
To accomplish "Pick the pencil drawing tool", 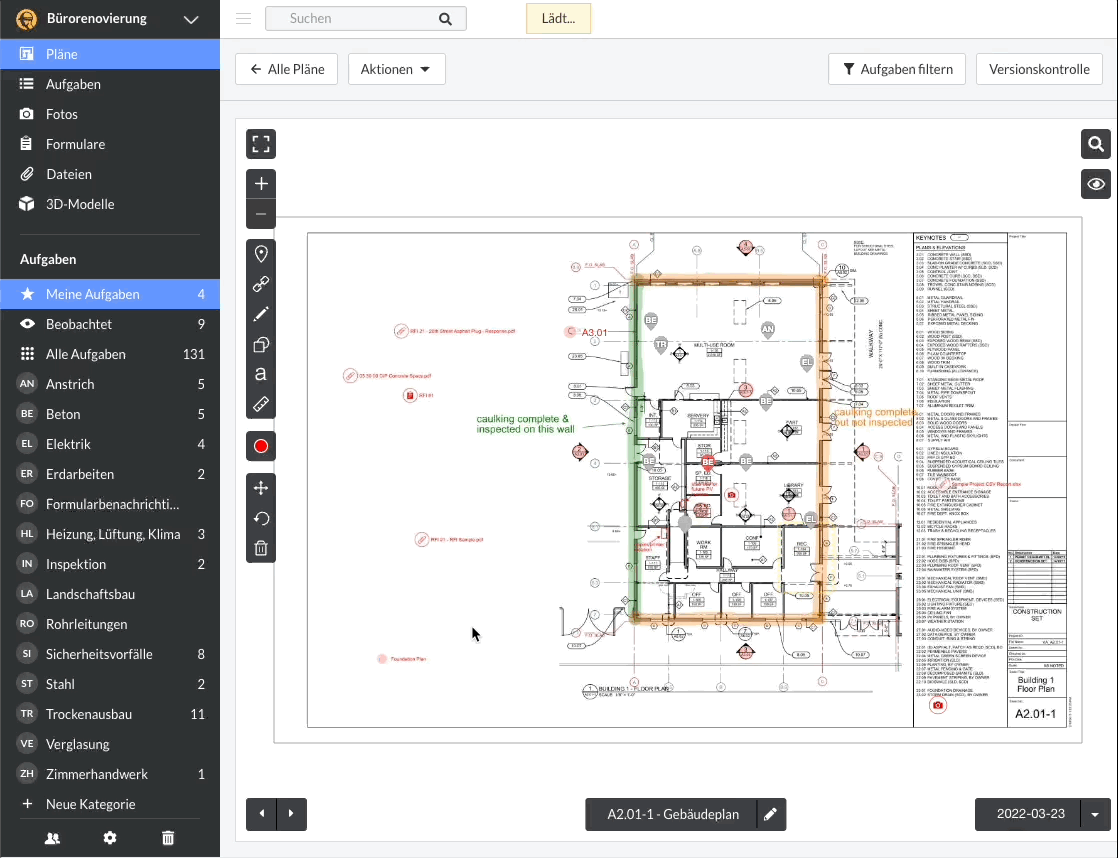I will [261, 314].
